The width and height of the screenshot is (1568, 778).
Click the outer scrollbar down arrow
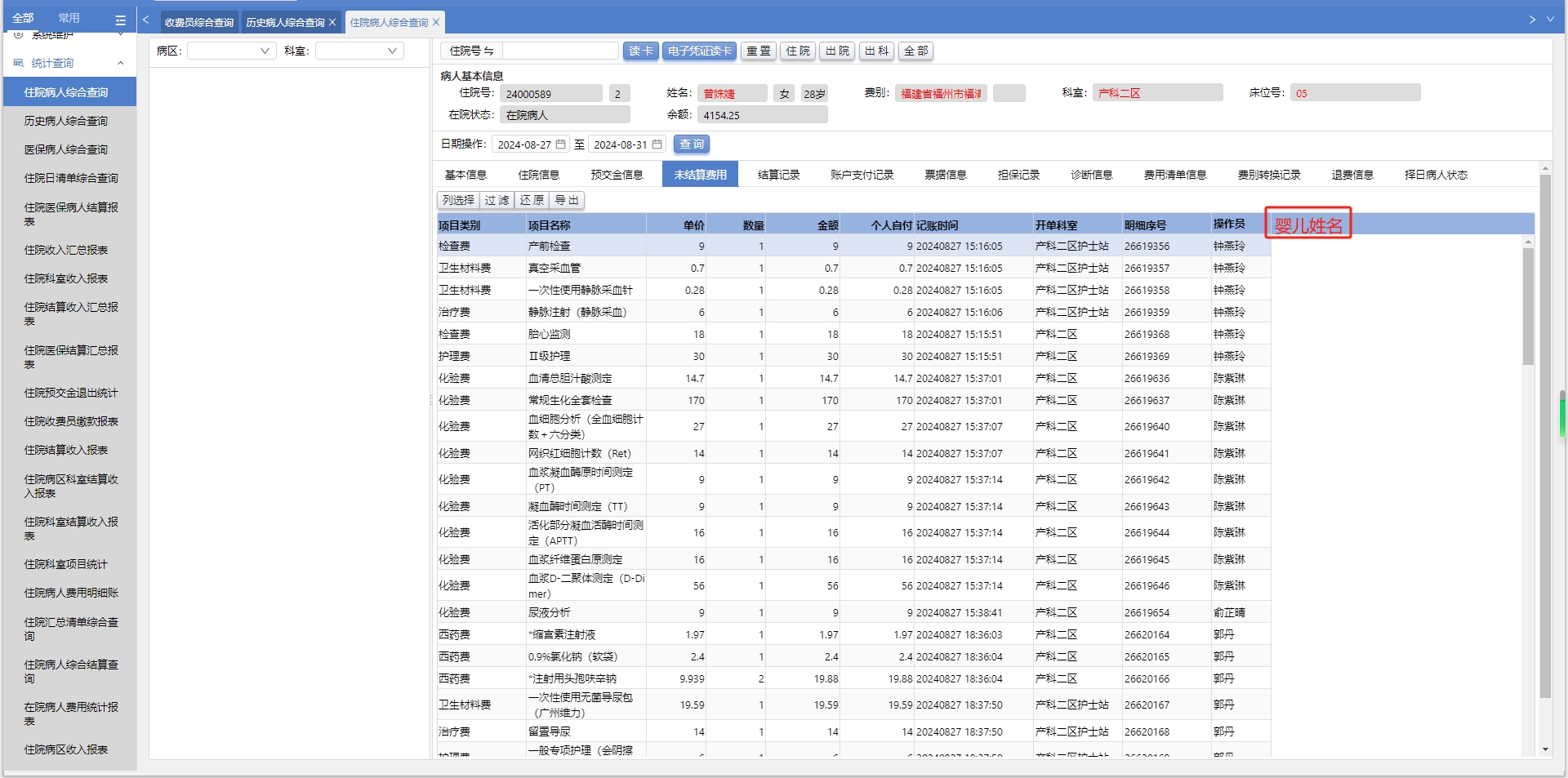tap(1544, 749)
